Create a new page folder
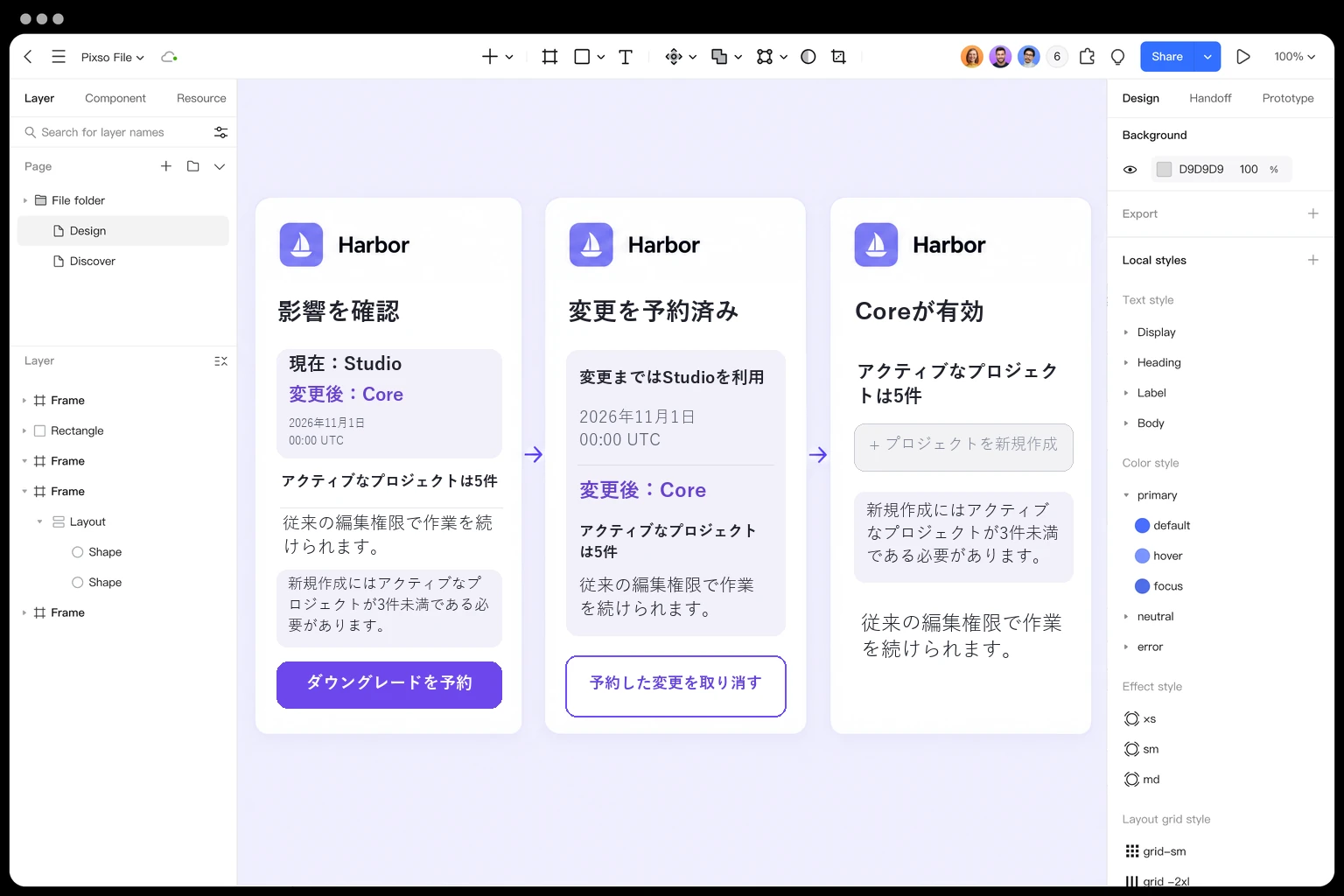Viewport: 1344px width, 896px height. tap(193, 166)
